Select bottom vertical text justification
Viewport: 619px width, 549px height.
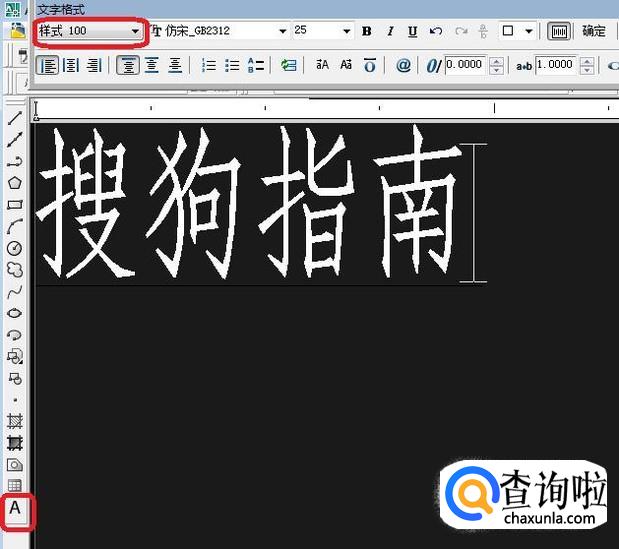coord(175,65)
